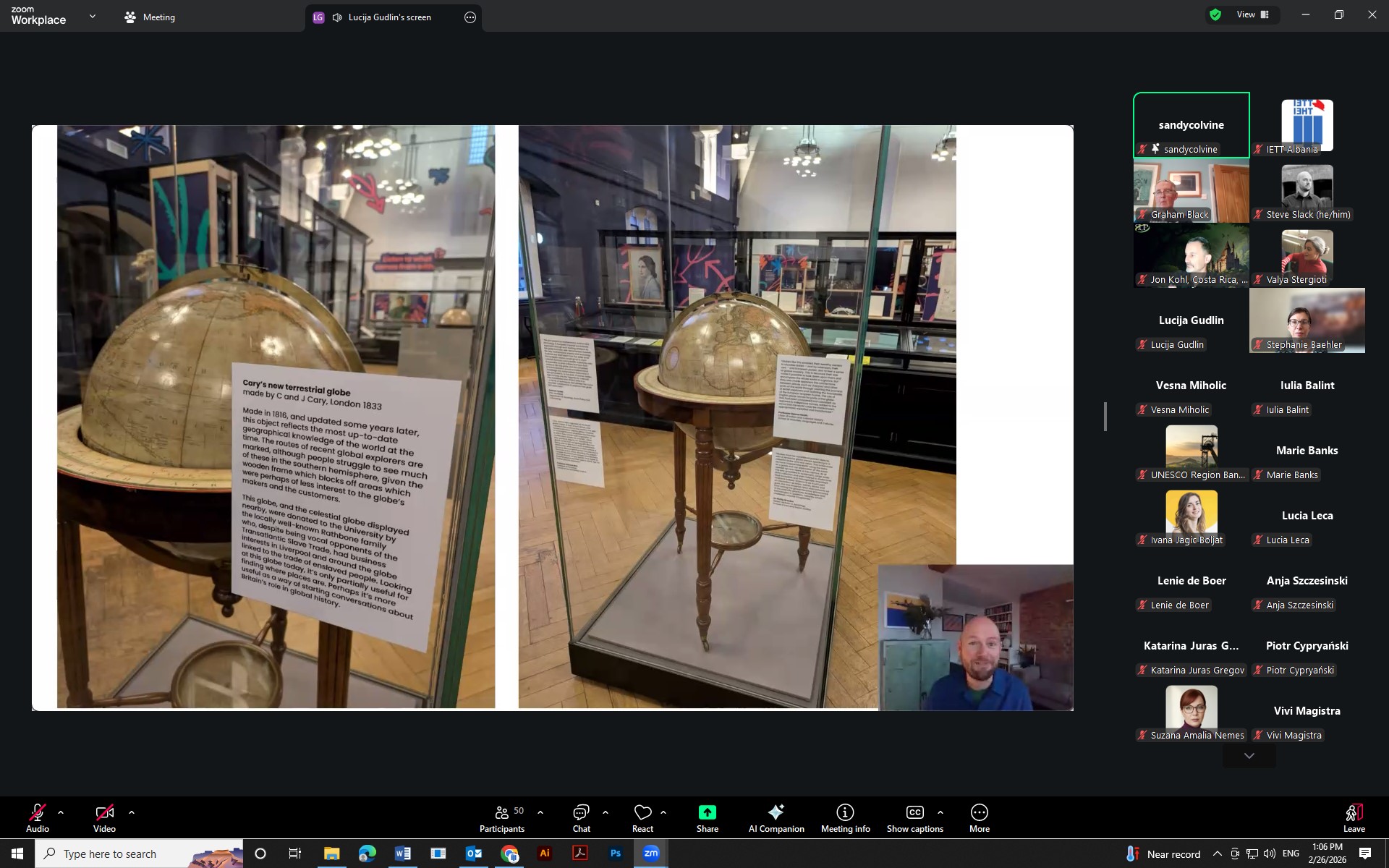
Task: Expand audio options arrow next to Audio
Action: click(61, 812)
